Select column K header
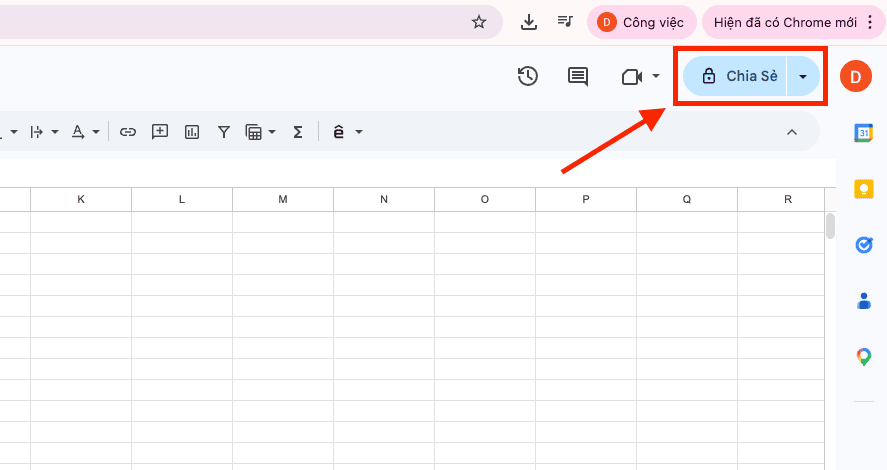This screenshot has width=887, height=470. tap(81, 199)
